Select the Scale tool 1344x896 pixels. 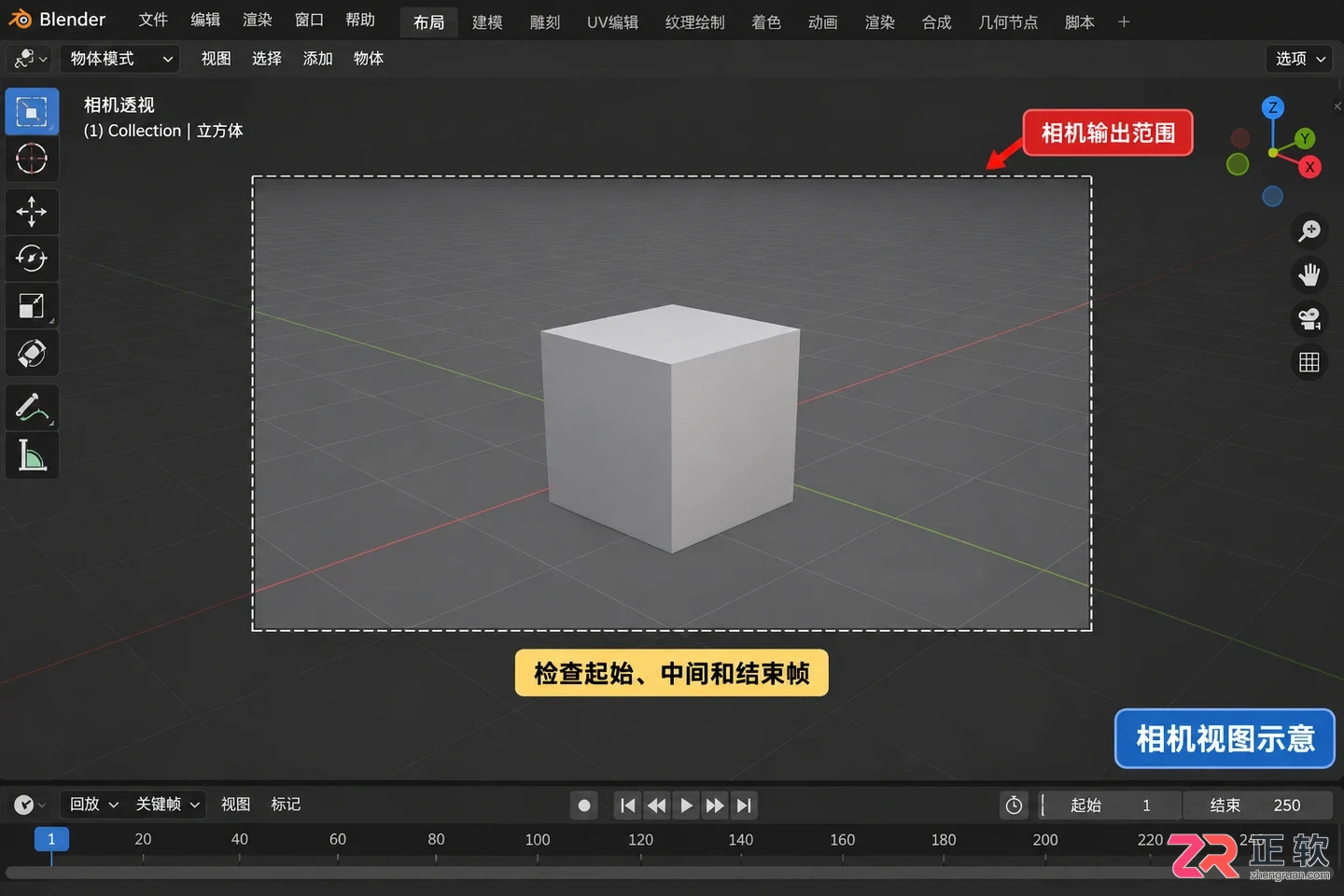tap(32, 305)
